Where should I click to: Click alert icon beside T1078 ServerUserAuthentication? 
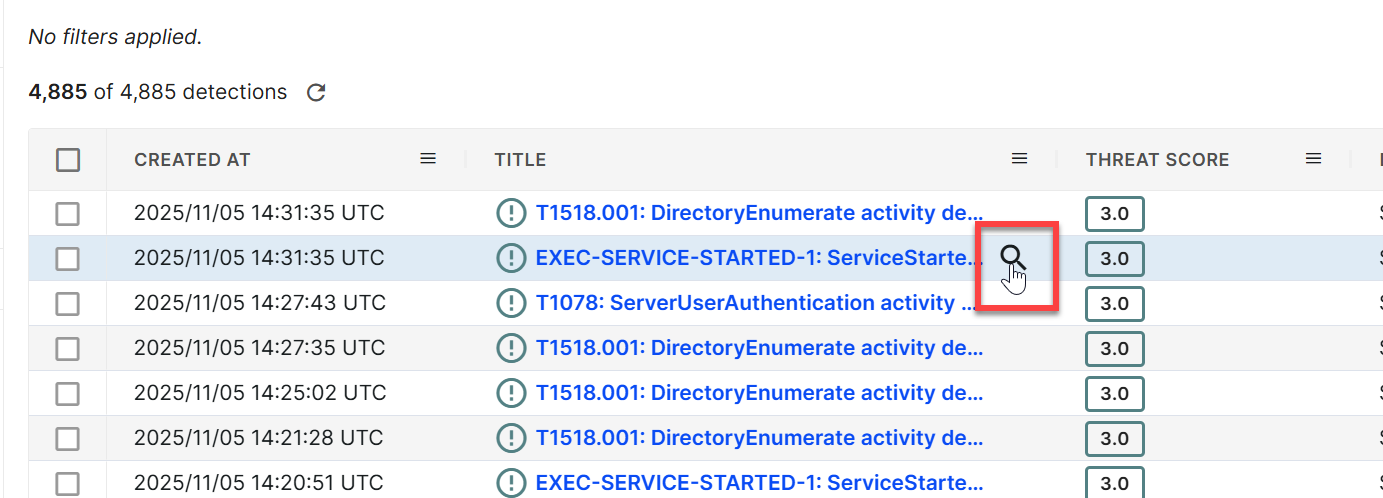tap(511, 303)
